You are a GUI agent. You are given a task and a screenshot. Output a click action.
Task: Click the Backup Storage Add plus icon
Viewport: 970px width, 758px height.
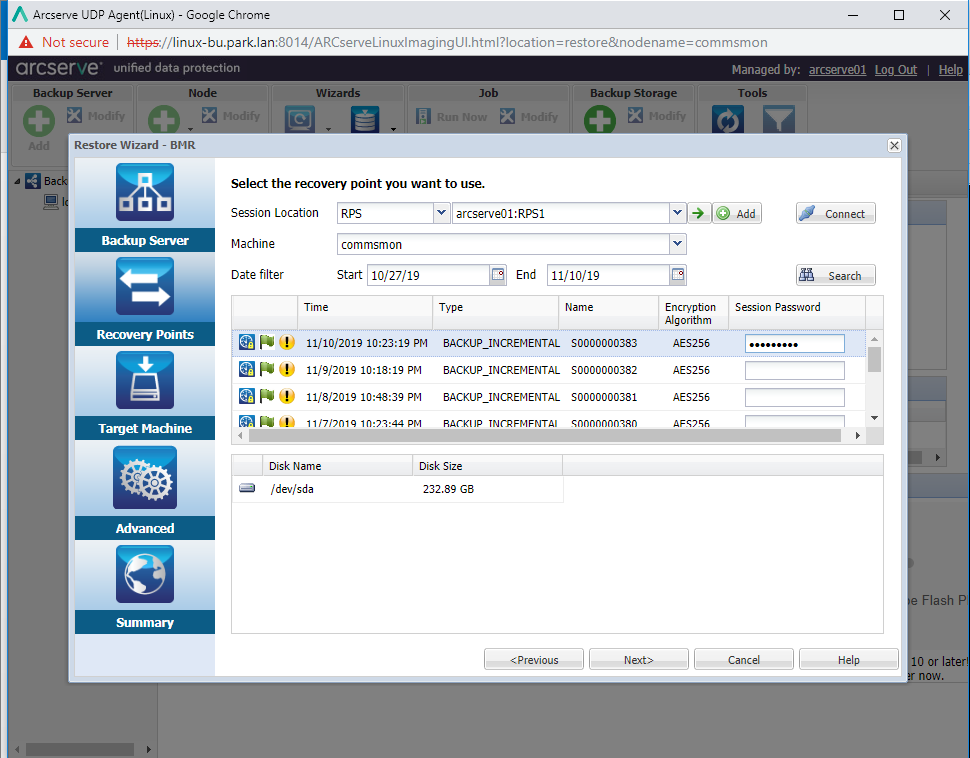[599, 119]
